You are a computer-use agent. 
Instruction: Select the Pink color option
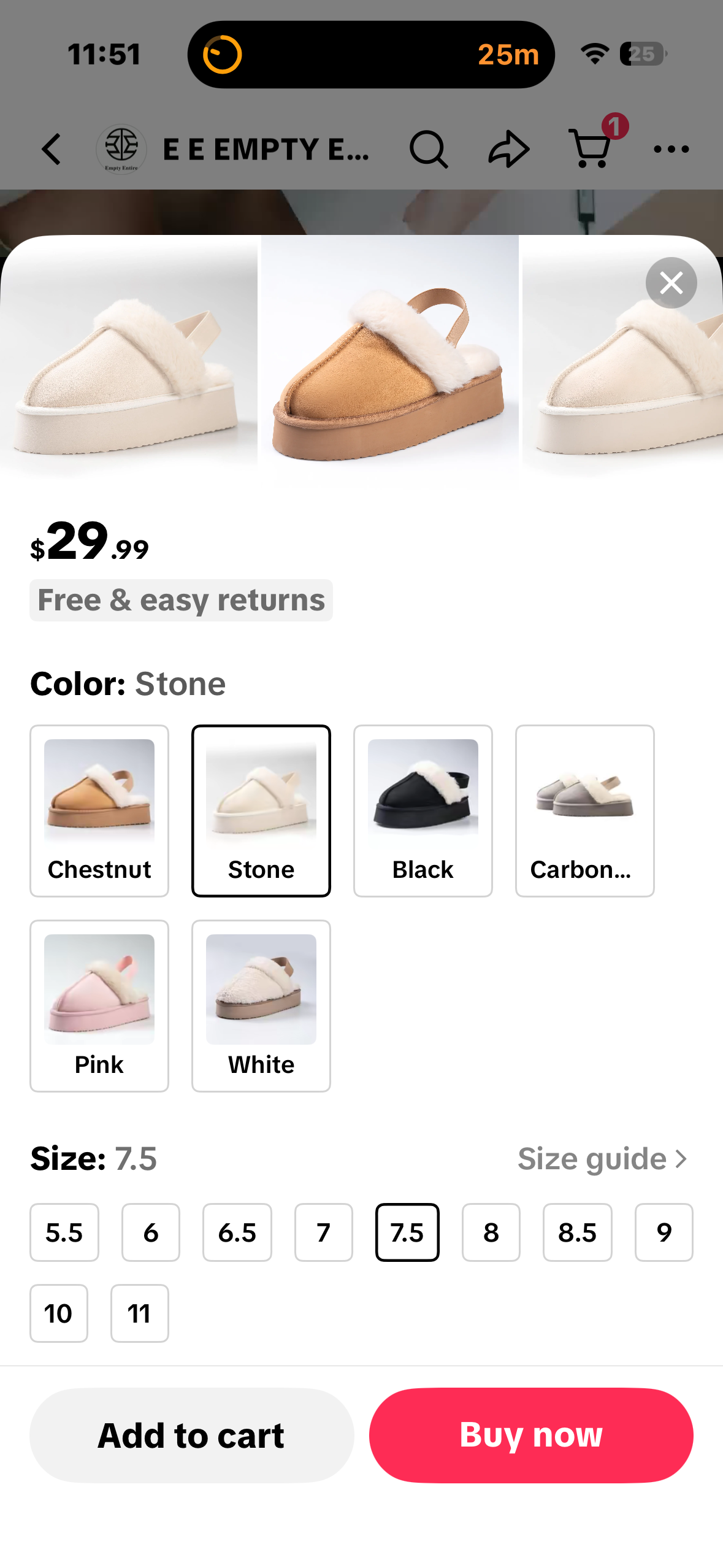pyautogui.click(x=99, y=1005)
